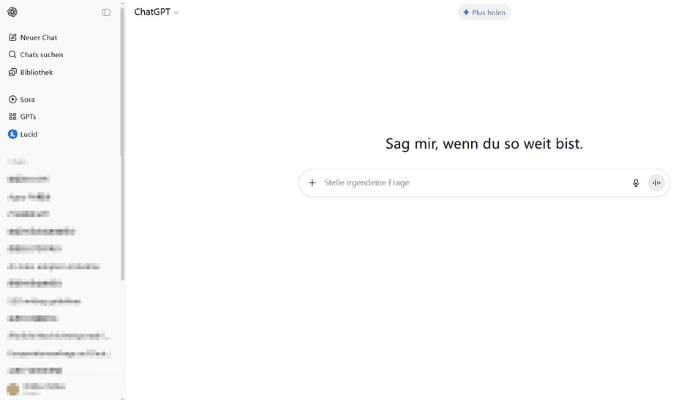Expand the ChatGPT model selector dropdown

156,12
